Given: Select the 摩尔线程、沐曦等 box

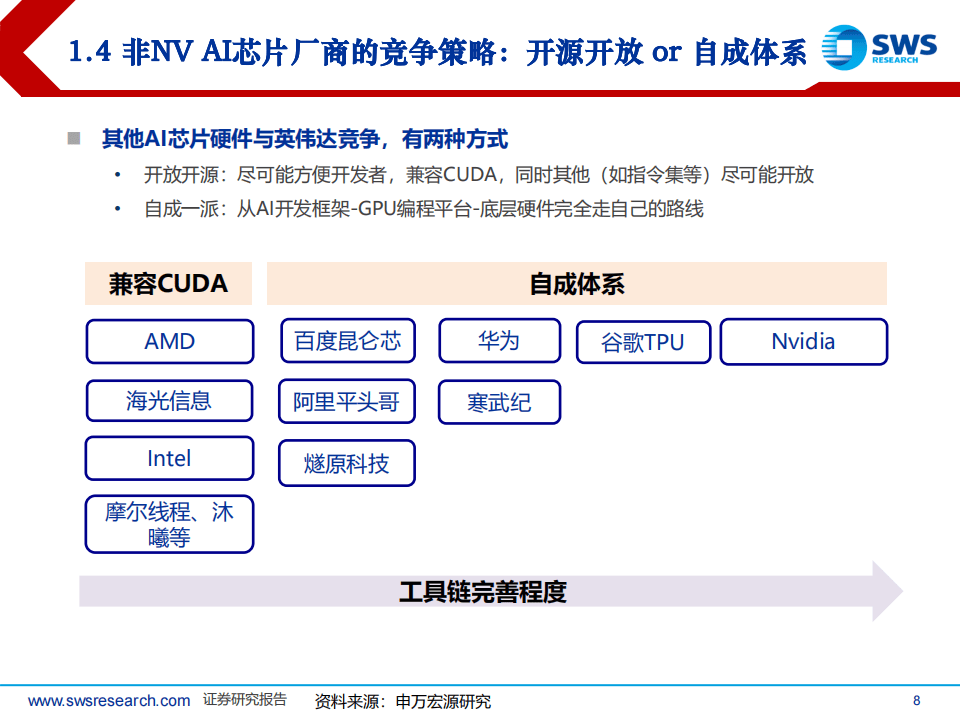Looking at the screenshot, I should pyautogui.click(x=170, y=525).
